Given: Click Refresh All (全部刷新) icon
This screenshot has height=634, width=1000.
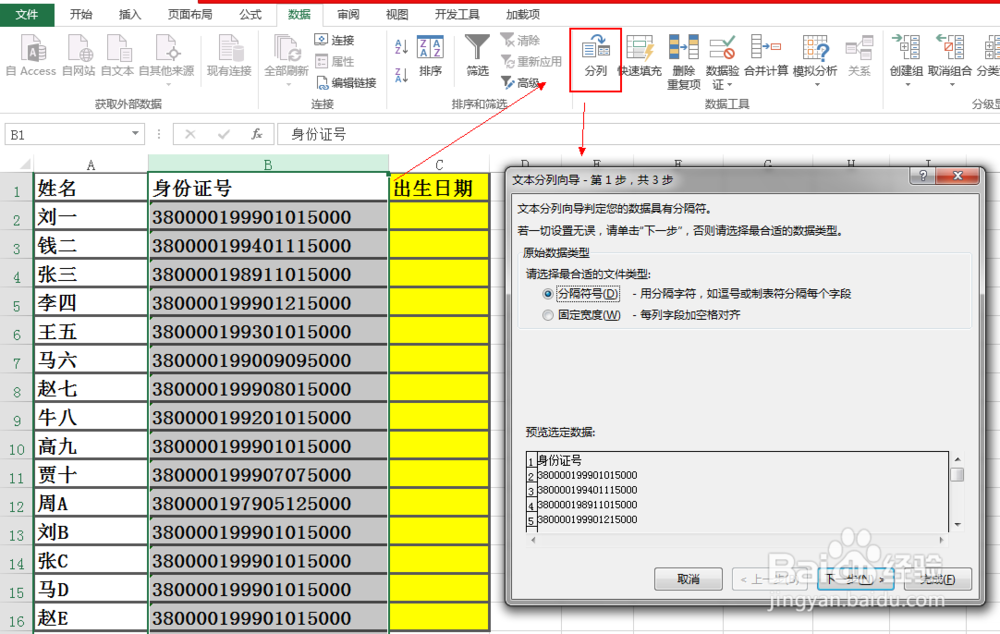Looking at the screenshot, I should point(286,48).
